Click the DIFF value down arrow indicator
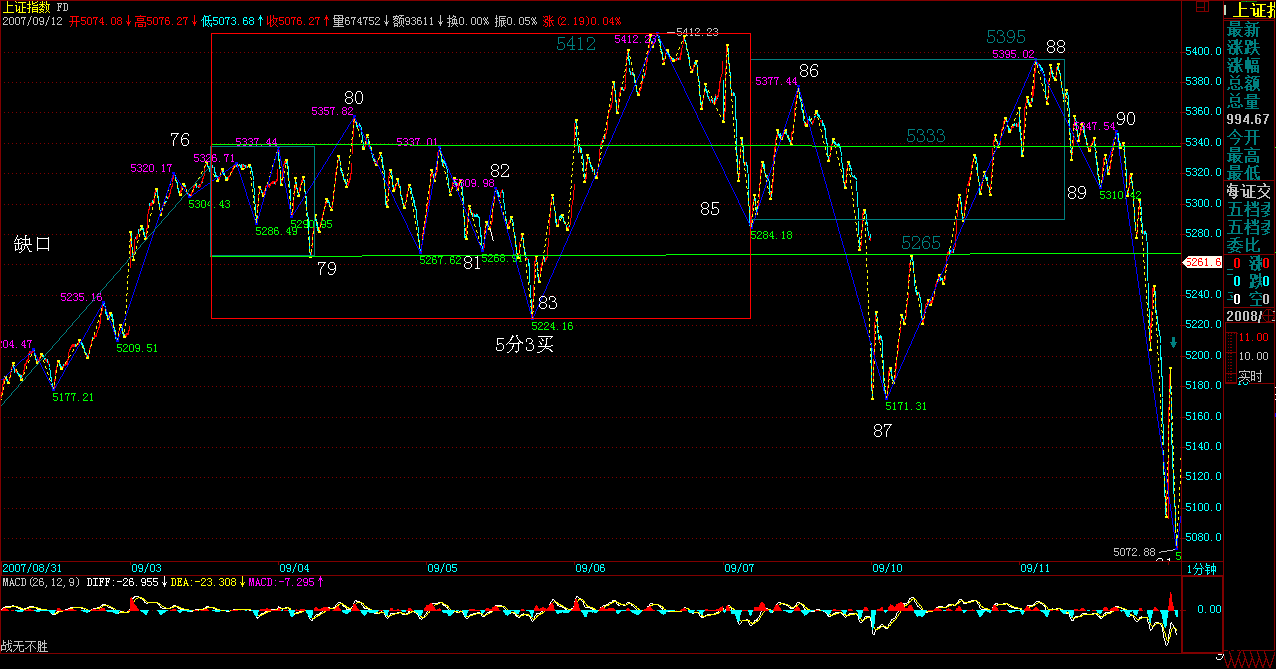Viewport: 1276px width, 669px height. coord(166,581)
